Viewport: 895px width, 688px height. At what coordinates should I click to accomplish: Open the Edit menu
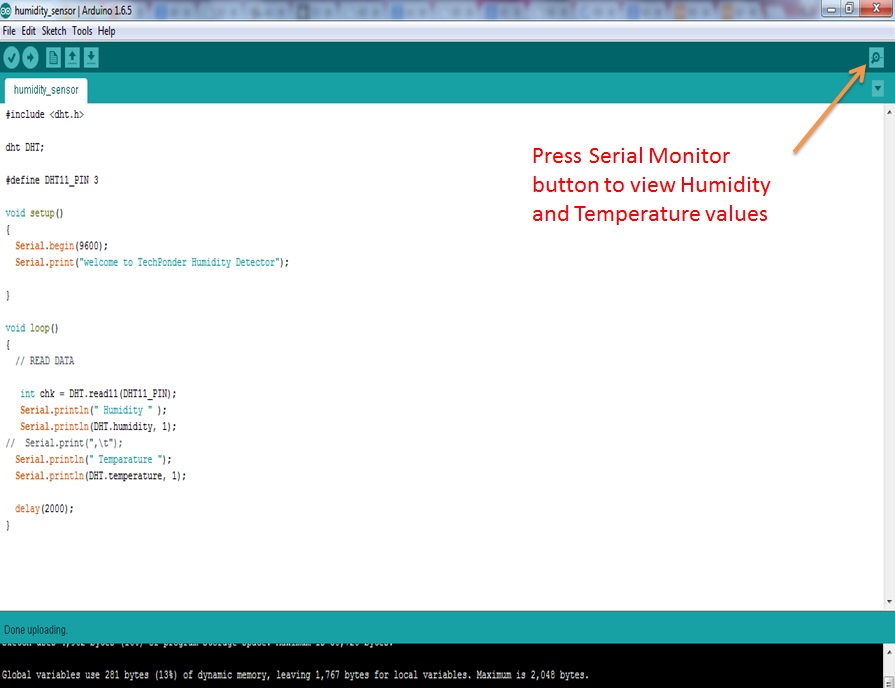[x=29, y=31]
